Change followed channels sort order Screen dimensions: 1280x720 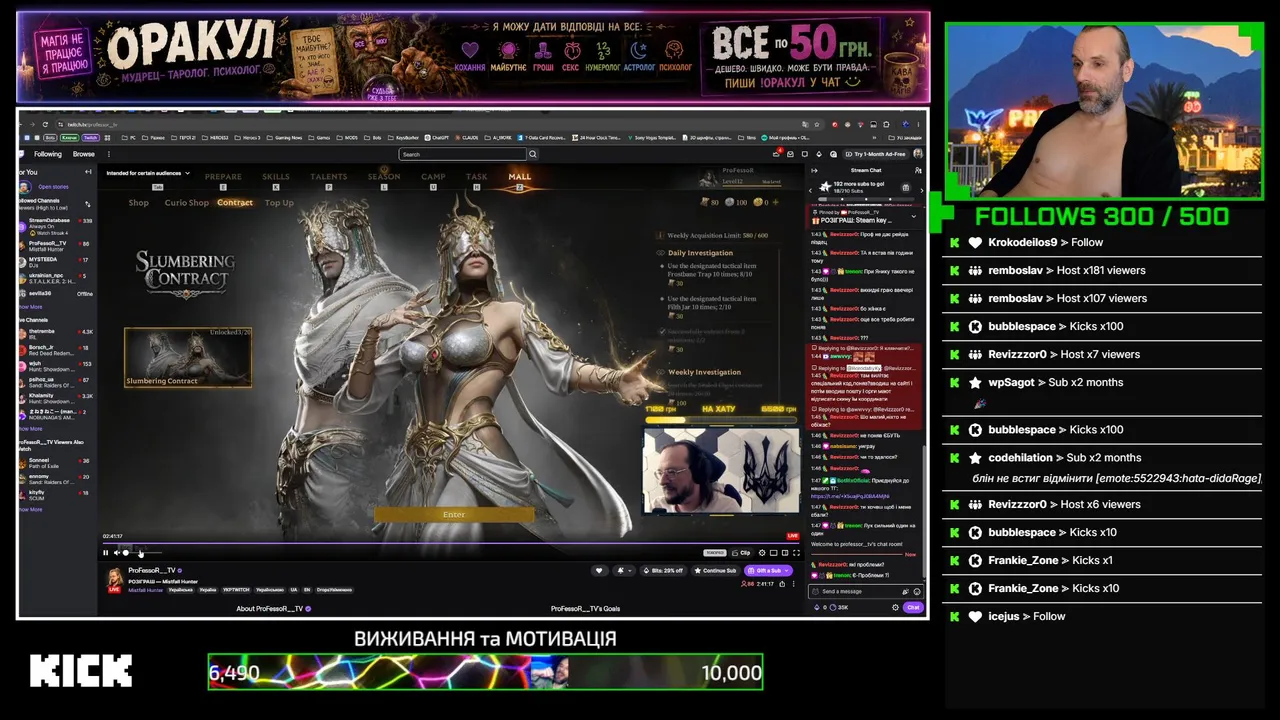pyautogui.click(x=88, y=204)
